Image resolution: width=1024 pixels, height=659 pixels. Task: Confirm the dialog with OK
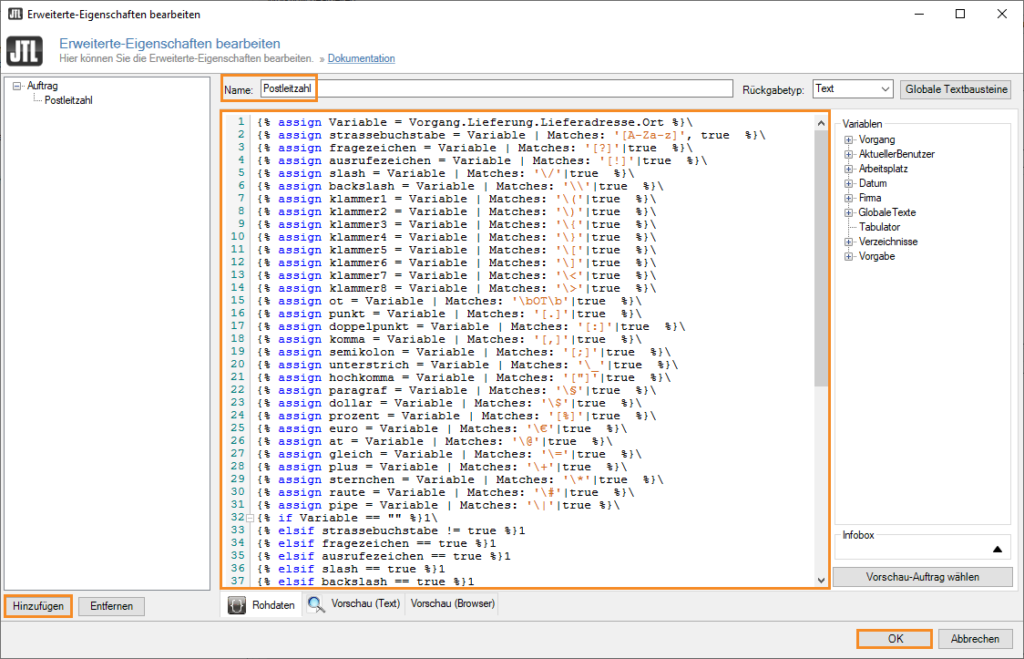point(893,638)
